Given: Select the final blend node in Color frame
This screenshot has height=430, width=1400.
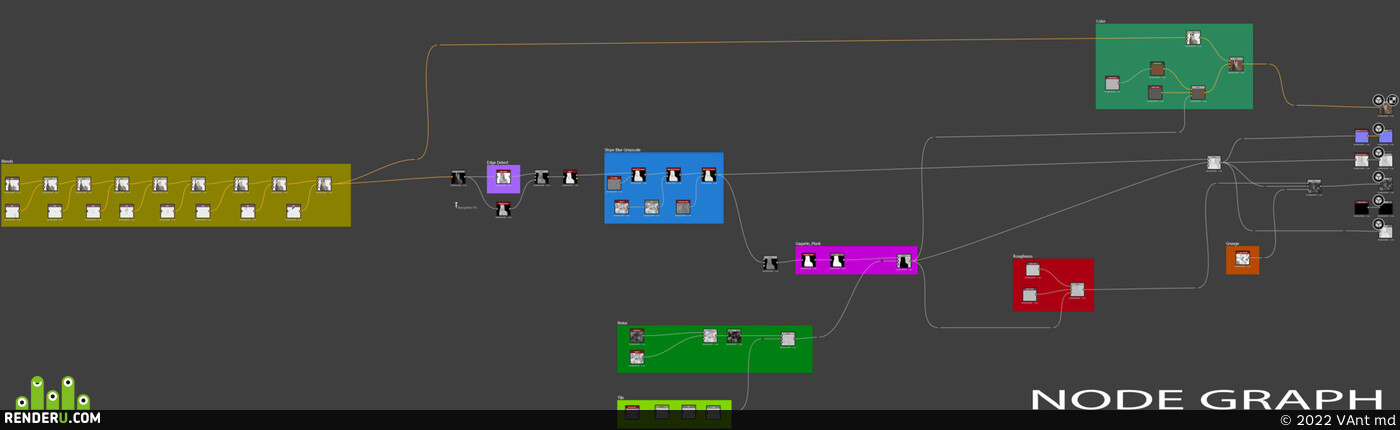Looking at the screenshot, I should click(x=1236, y=64).
